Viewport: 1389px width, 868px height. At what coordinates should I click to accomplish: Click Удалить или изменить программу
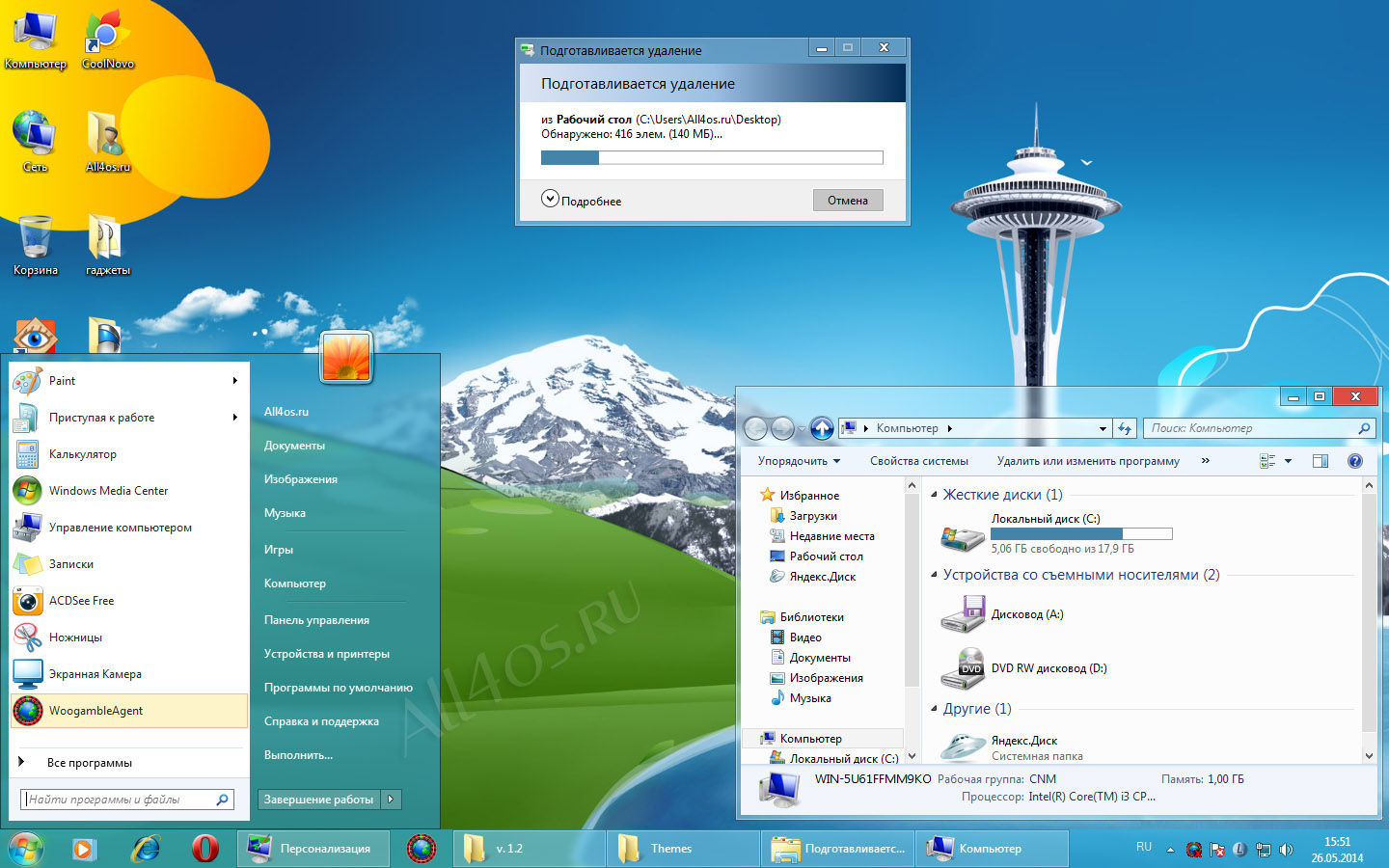[x=1088, y=461]
